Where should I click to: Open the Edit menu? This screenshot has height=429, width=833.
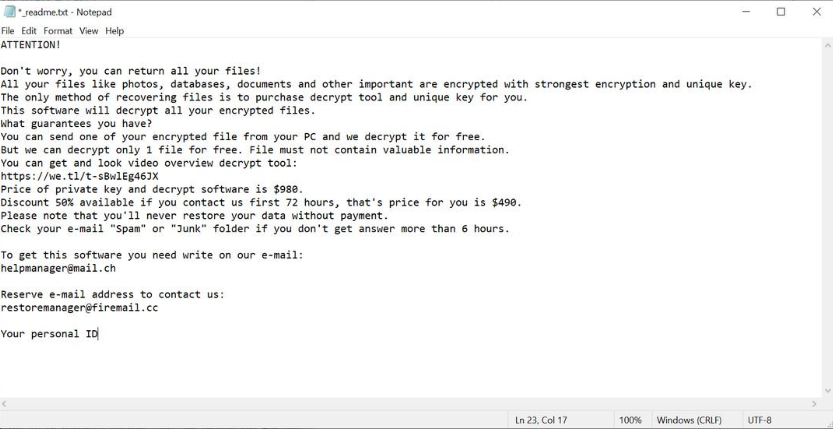coord(29,31)
